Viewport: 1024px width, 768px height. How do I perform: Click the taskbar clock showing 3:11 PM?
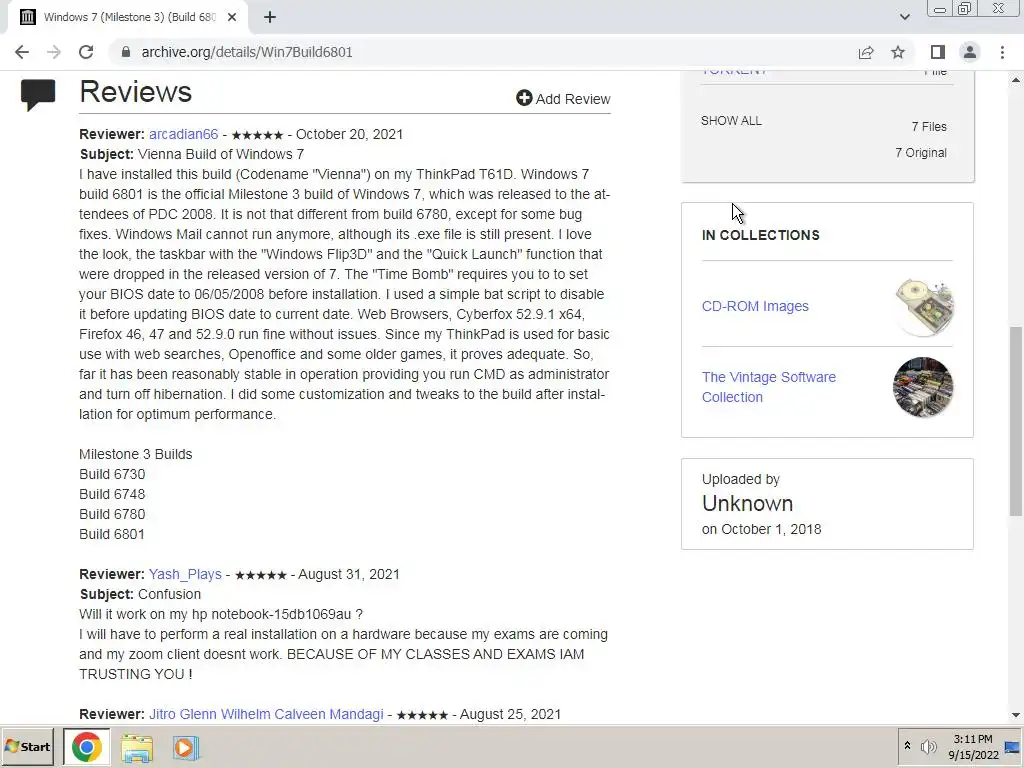pyautogui.click(x=973, y=747)
